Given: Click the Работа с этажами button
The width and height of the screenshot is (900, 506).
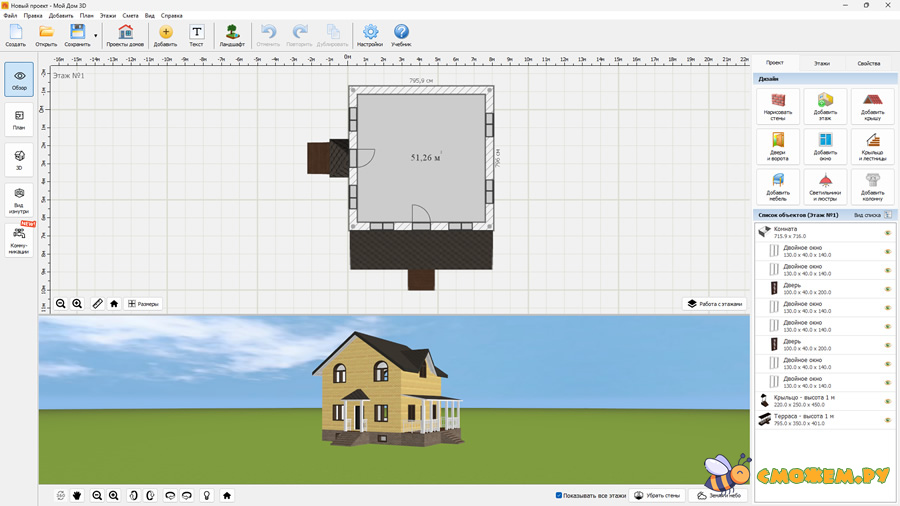Looking at the screenshot, I should tap(715, 303).
